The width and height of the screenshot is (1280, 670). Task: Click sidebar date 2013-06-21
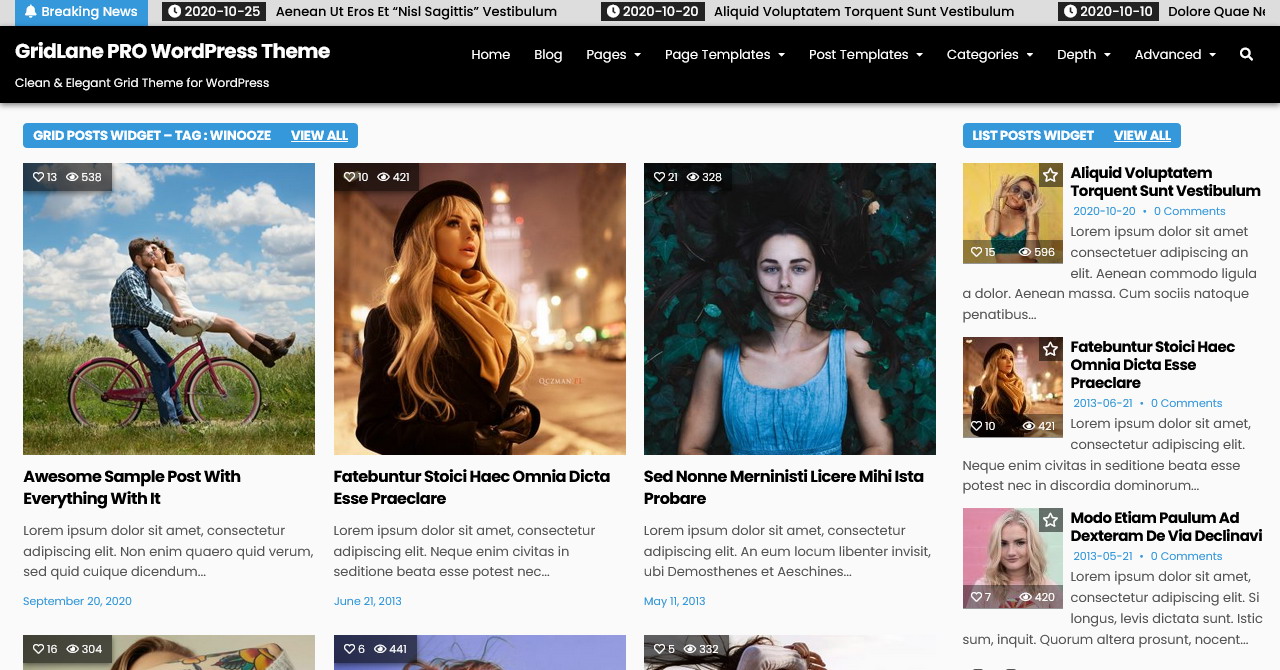coord(1103,403)
